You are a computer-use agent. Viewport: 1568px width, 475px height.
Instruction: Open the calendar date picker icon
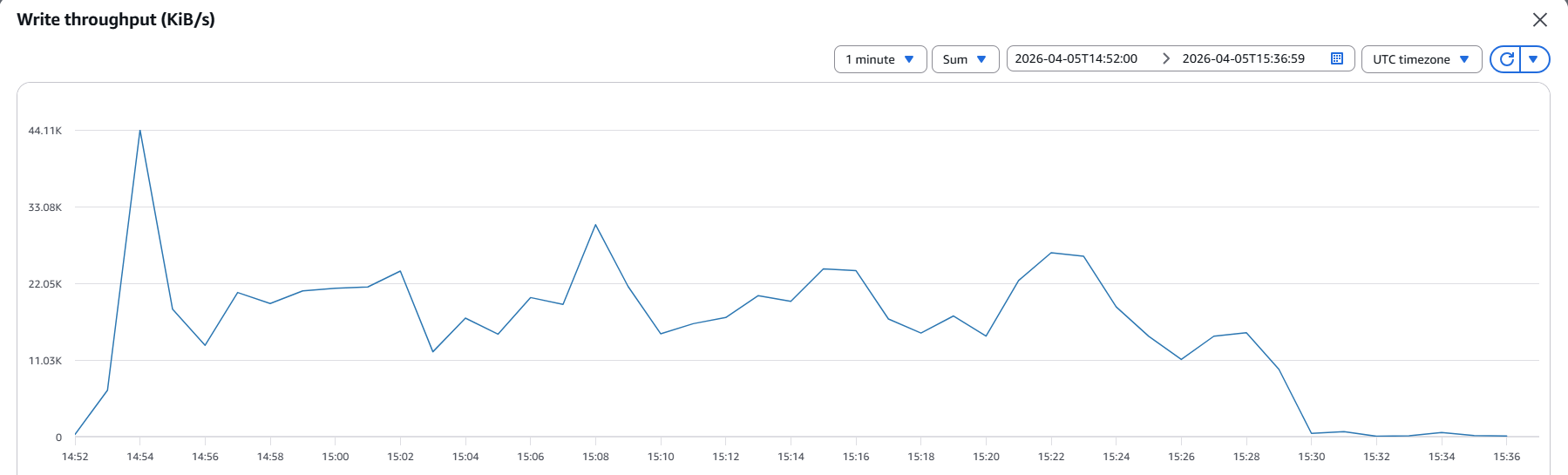coord(1337,58)
